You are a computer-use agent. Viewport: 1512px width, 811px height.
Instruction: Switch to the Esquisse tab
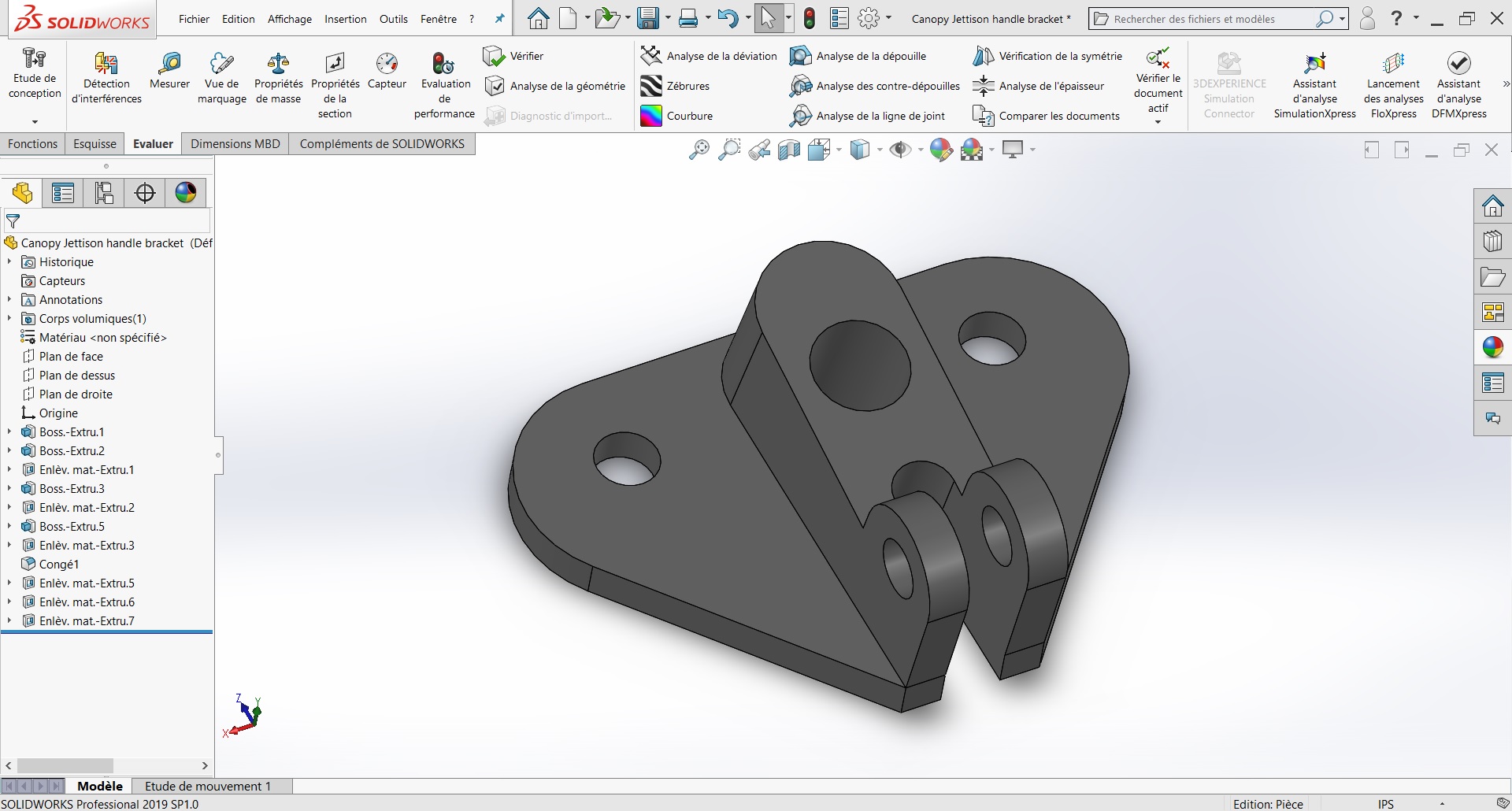[x=94, y=144]
